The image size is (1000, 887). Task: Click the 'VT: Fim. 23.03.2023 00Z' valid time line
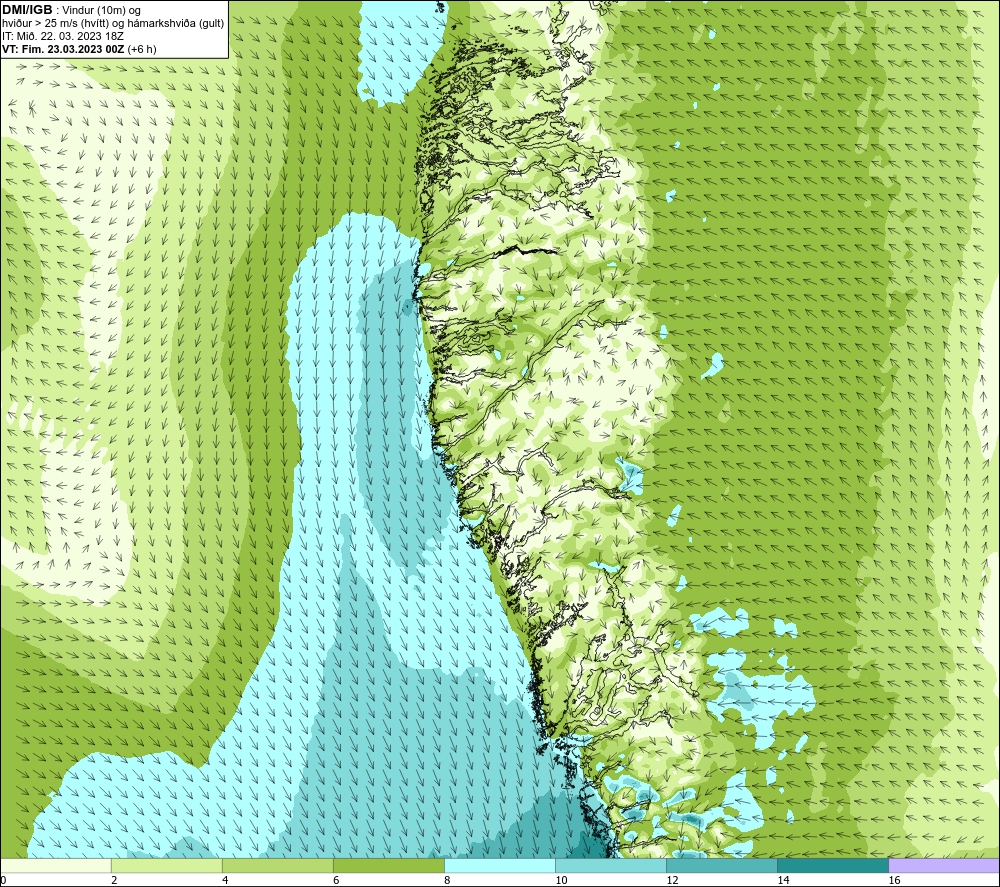click(63, 49)
